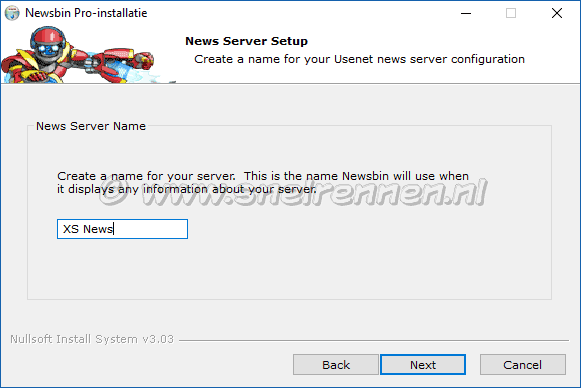Minimize the installer window
581x388 pixels.
pos(466,13)
